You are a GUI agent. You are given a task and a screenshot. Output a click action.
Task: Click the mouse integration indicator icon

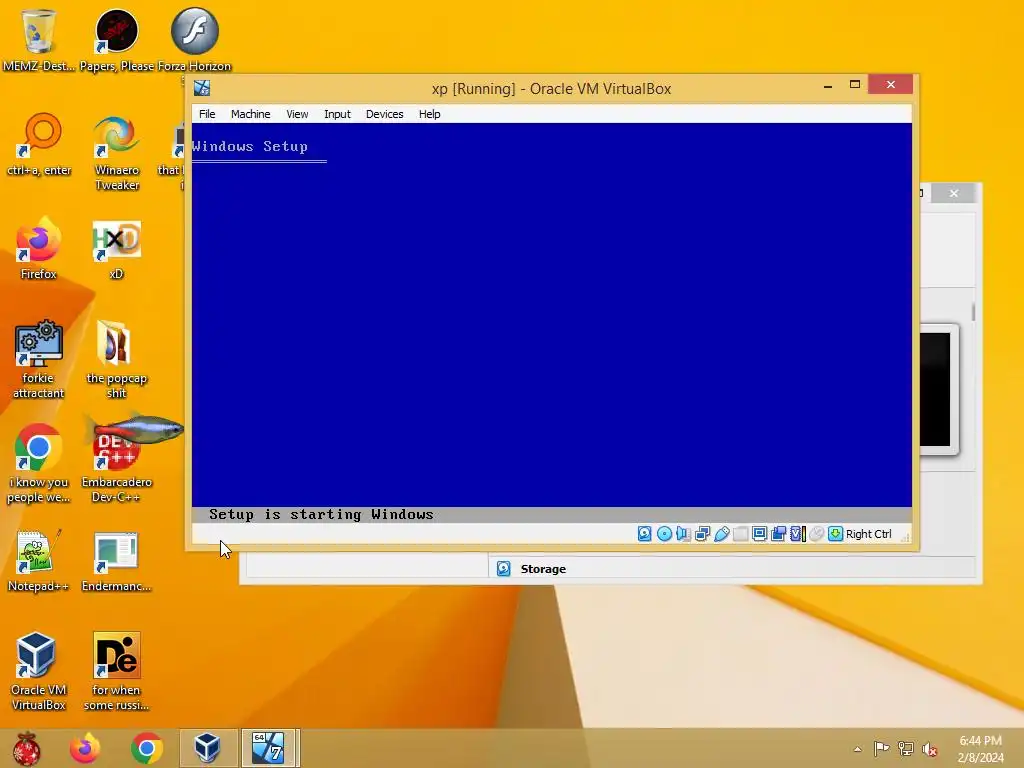click(x=816, y=534)
